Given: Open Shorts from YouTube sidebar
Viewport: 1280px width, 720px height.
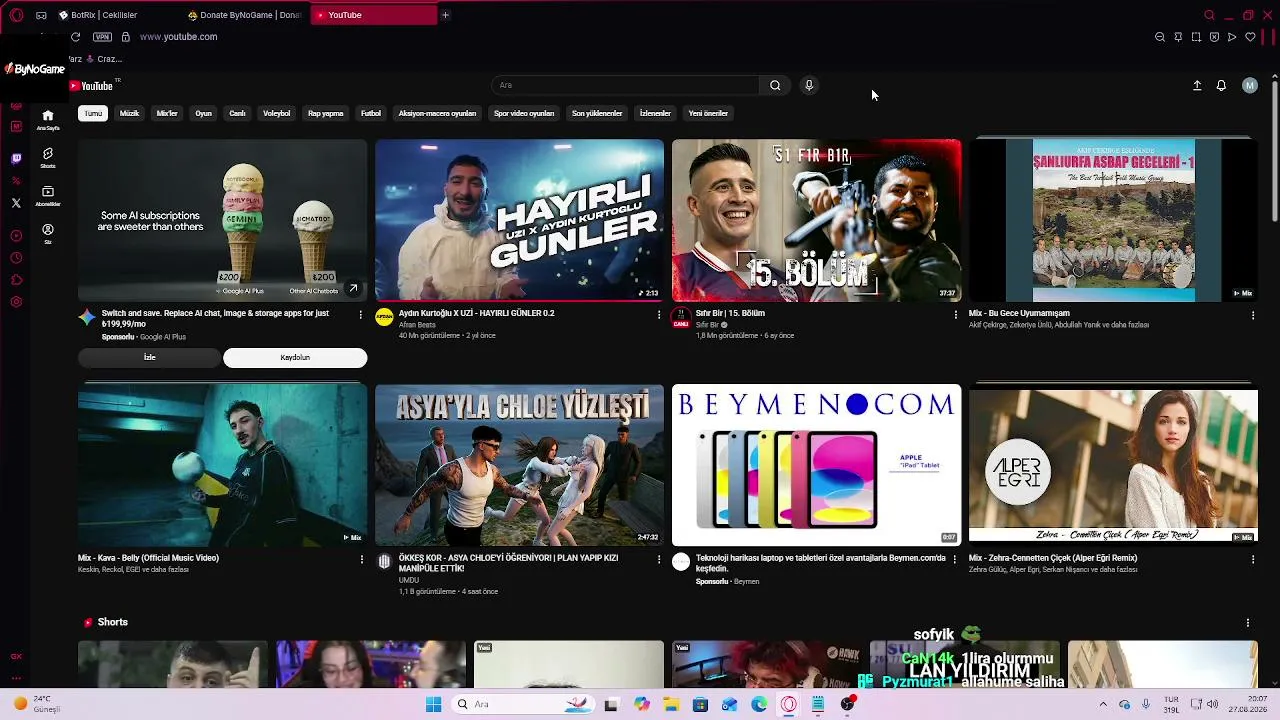Looking at the screenshot, I should tap(47, 158).
